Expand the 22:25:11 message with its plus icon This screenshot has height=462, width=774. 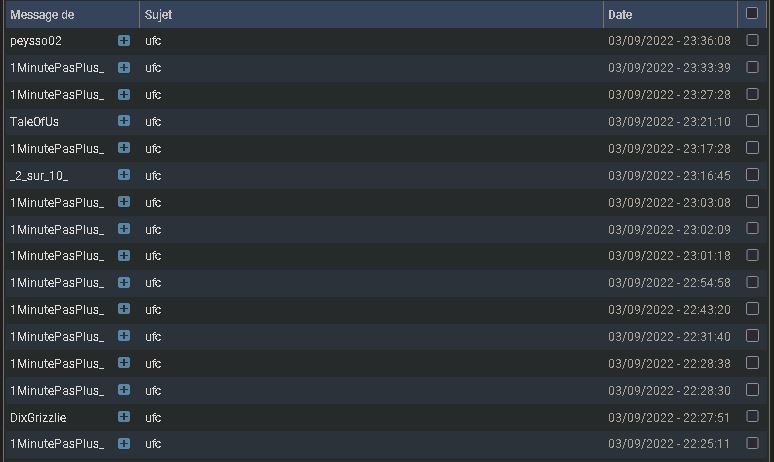[x=124, y=443]
